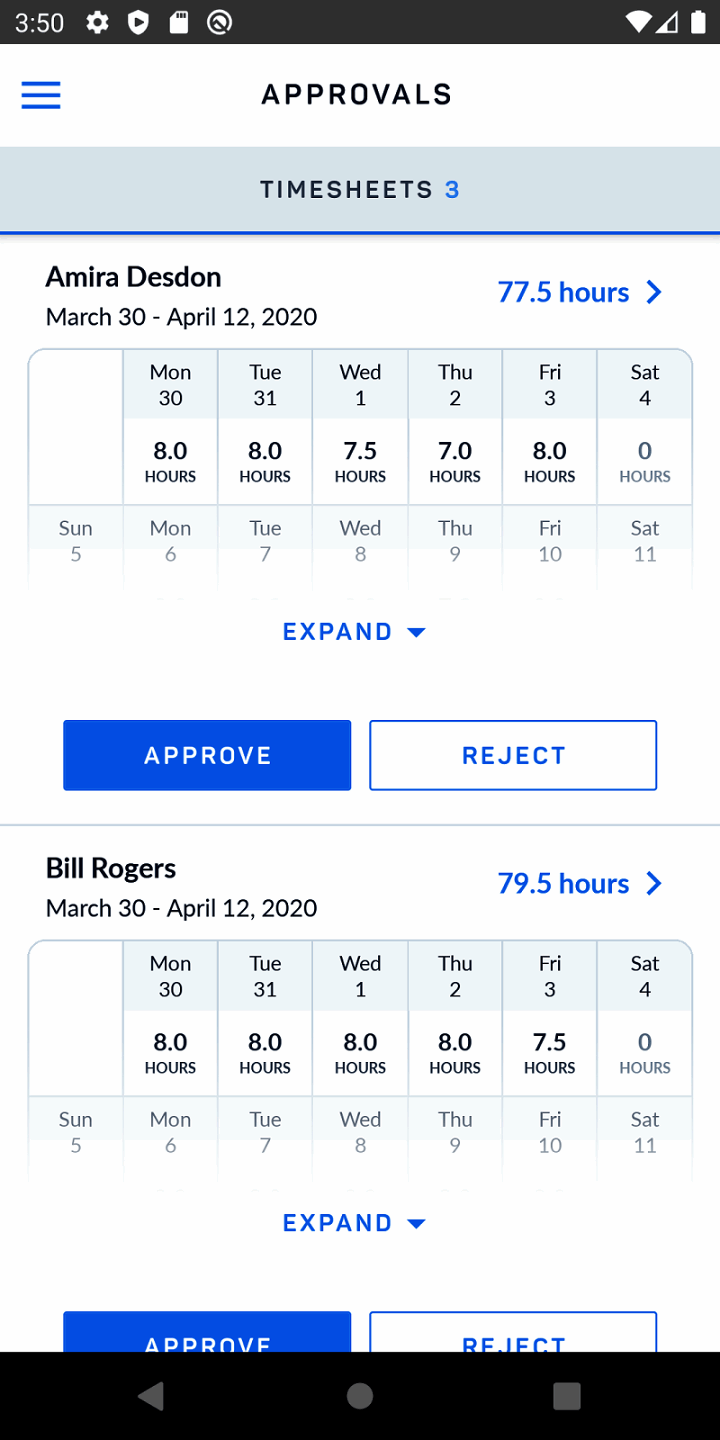Screen dimensions: 720x1440
Task: Select the Timesheets 3 tab
Action: tap(360, 190)
